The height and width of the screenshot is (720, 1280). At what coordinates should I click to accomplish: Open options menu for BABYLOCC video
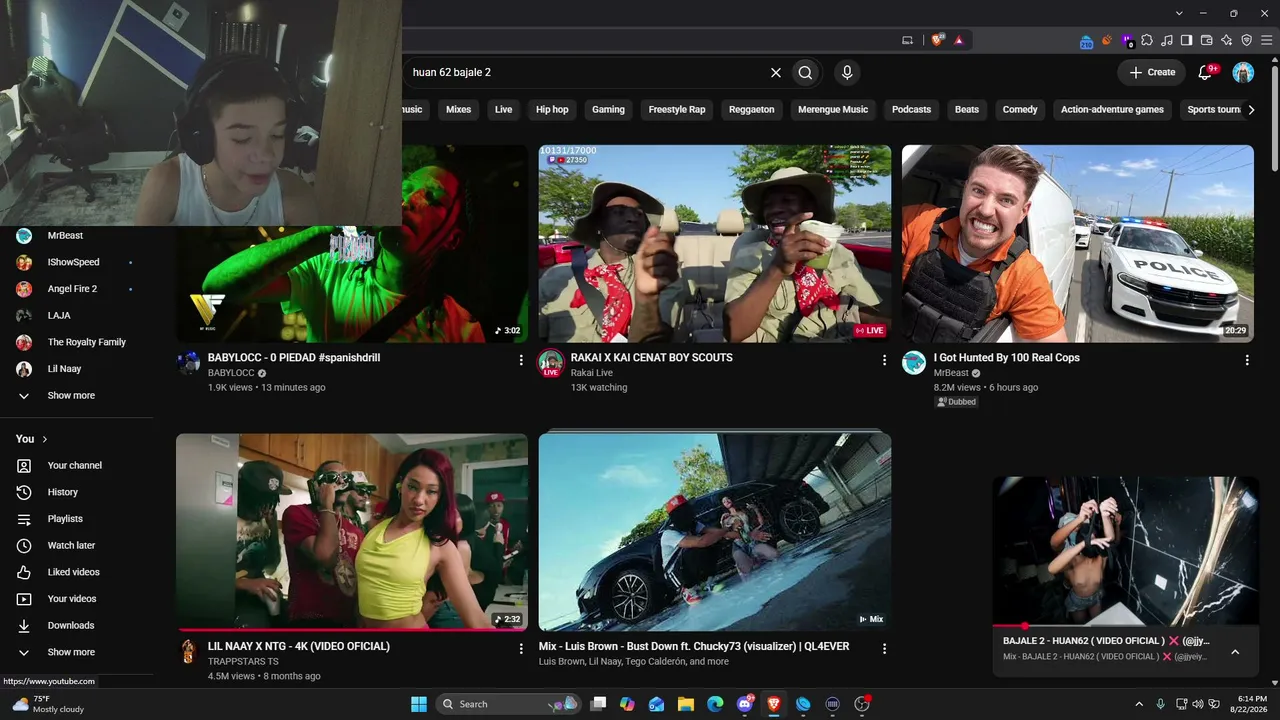[x=521, y=360]
